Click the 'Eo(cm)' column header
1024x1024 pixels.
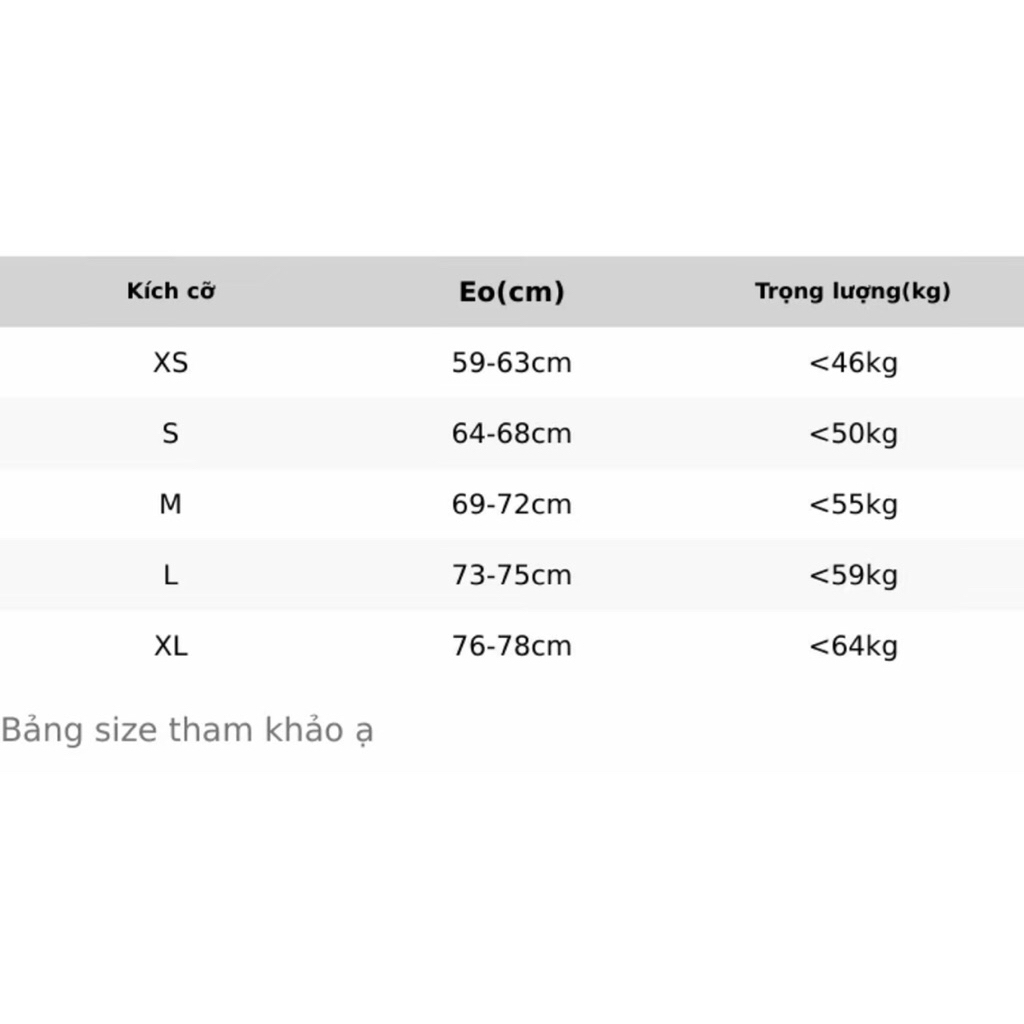(511, 292)
